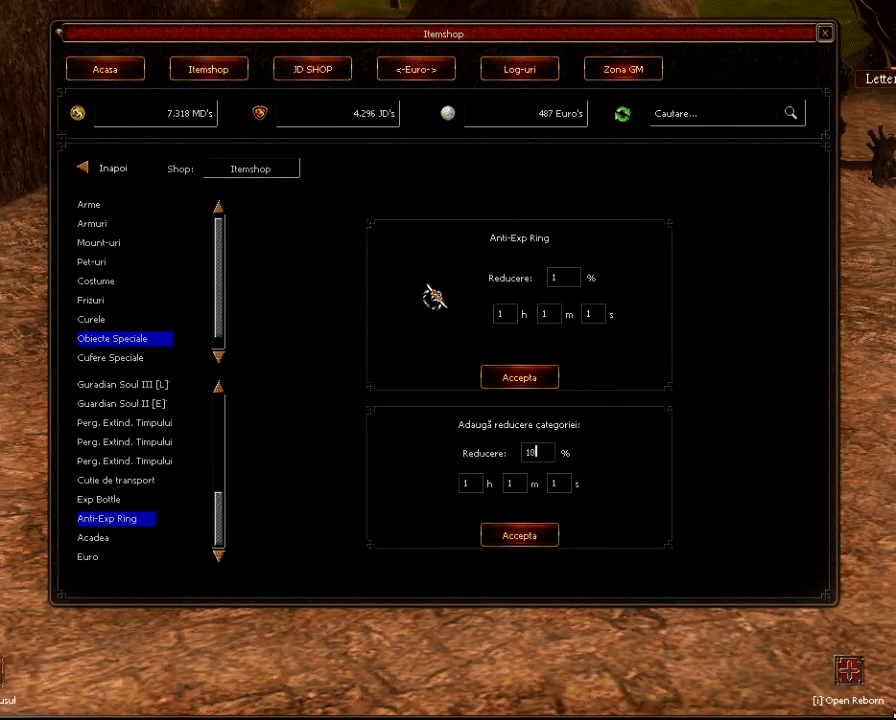Select the Guardian Soul II [E] item
Screen dimensions: 896x720
click(x=122, y=403)
